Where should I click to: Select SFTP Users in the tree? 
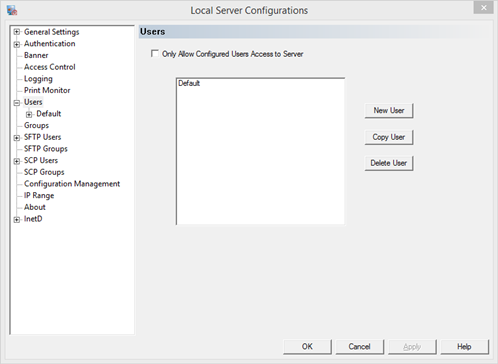click(42, 137)
